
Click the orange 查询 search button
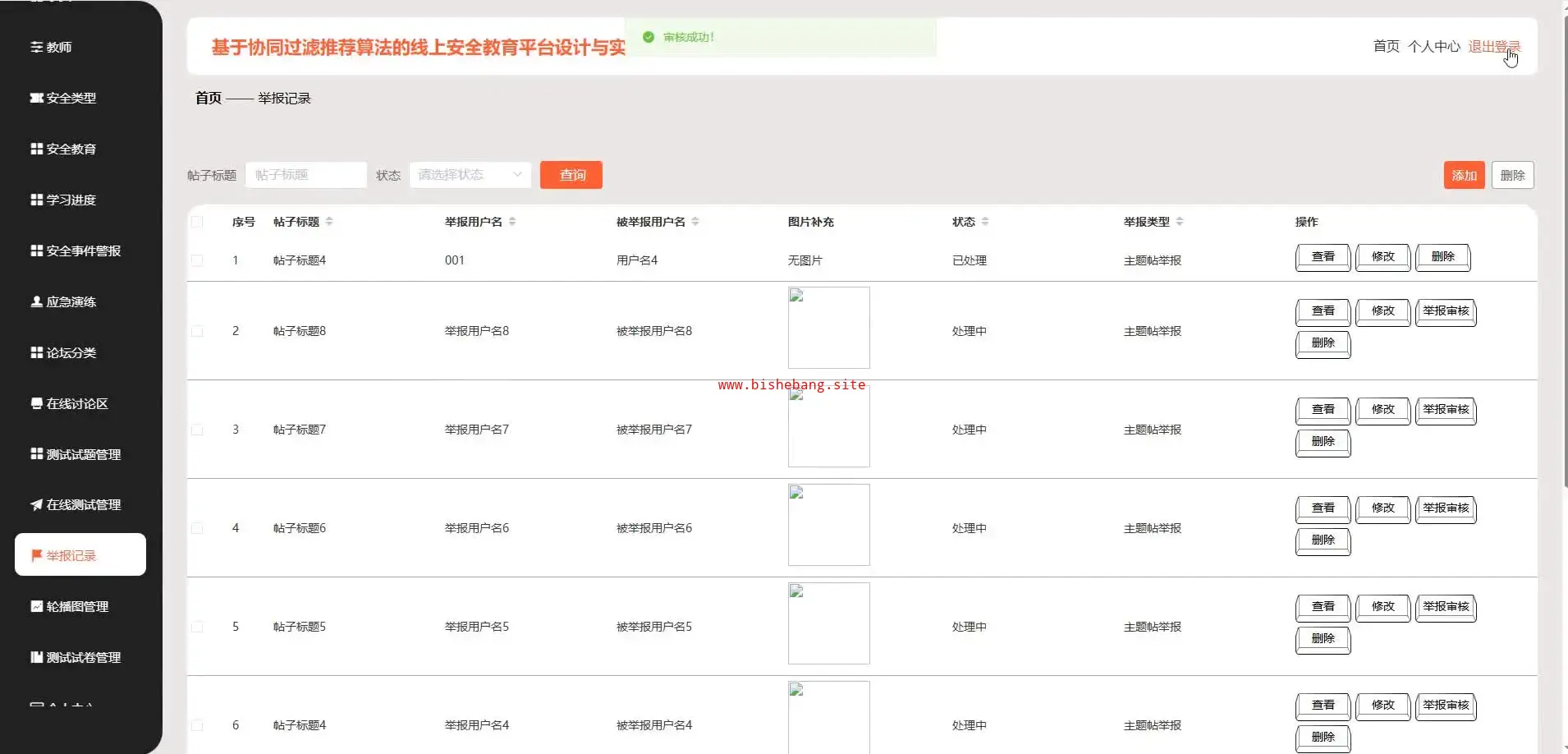point(571,175)
